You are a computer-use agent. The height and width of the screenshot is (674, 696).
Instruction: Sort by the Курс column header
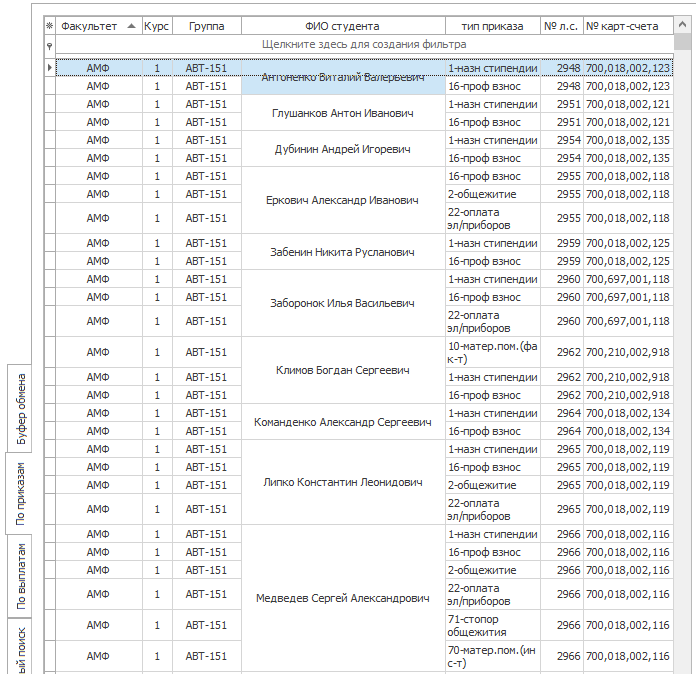coord(157,26)
